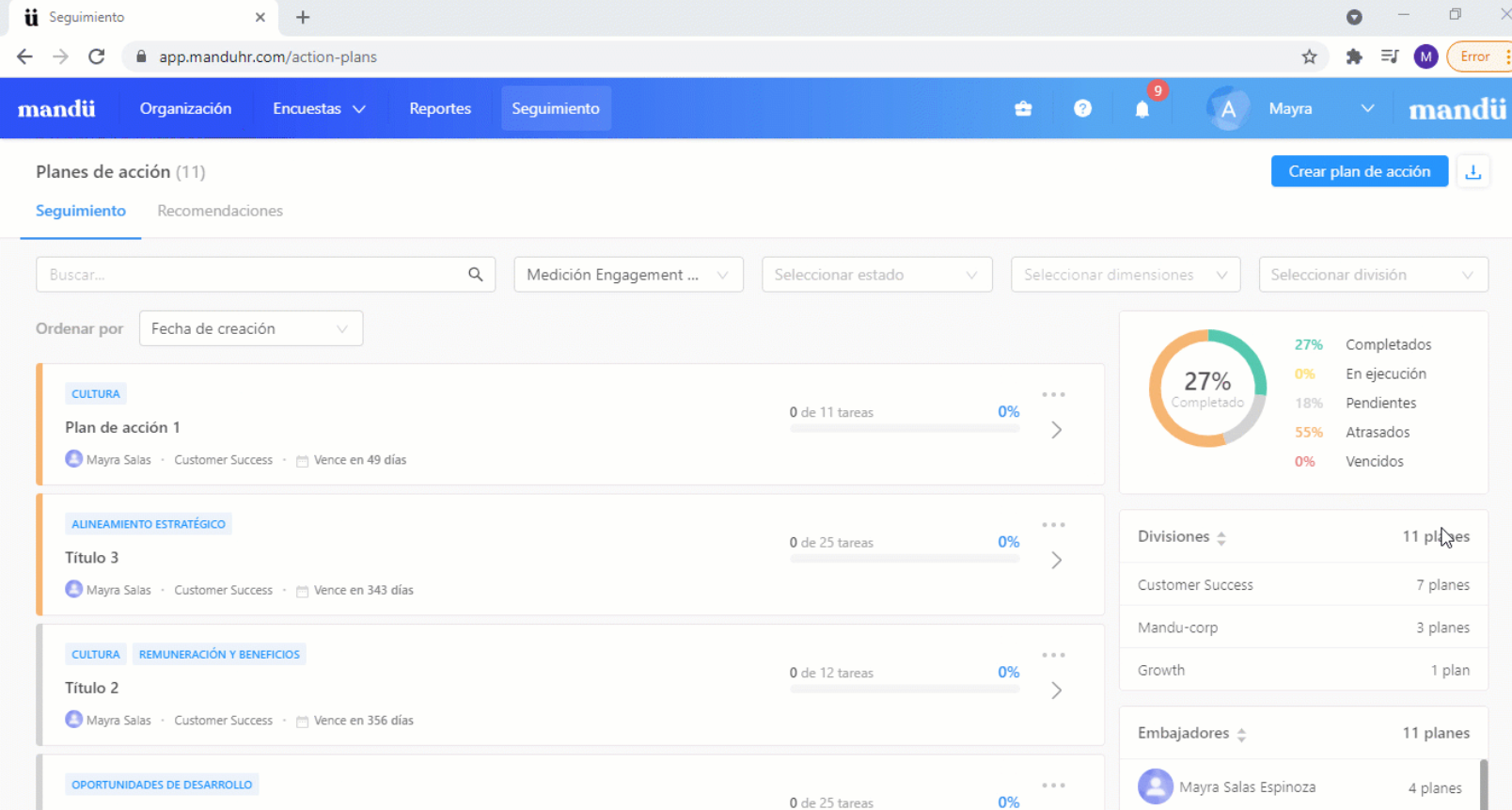Click Vencidos legend entry
Screen dimensions: 1512x810
click(x=1349, y=461)
